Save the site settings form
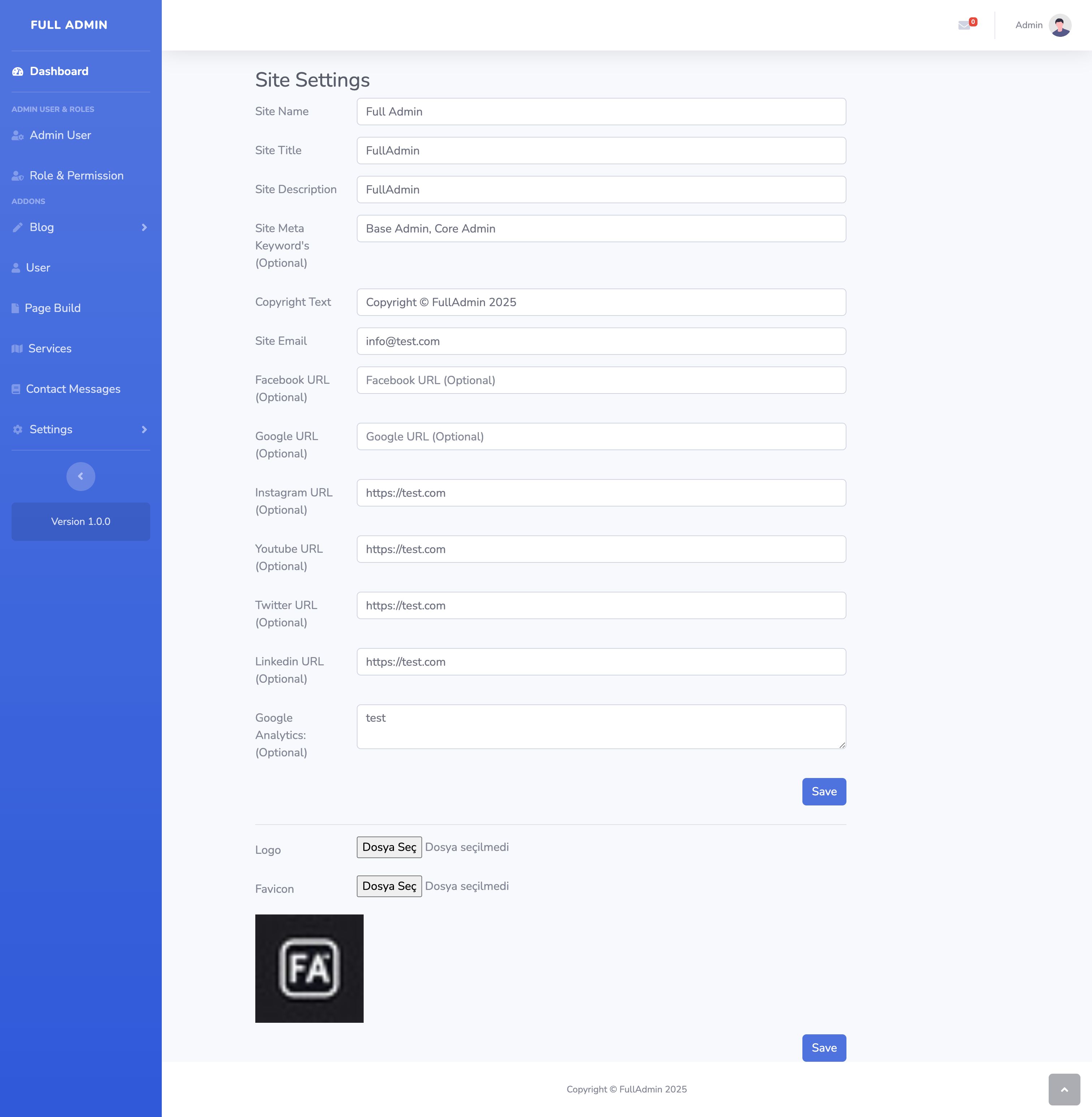Screen dimensions: 1092x1117 824,791
